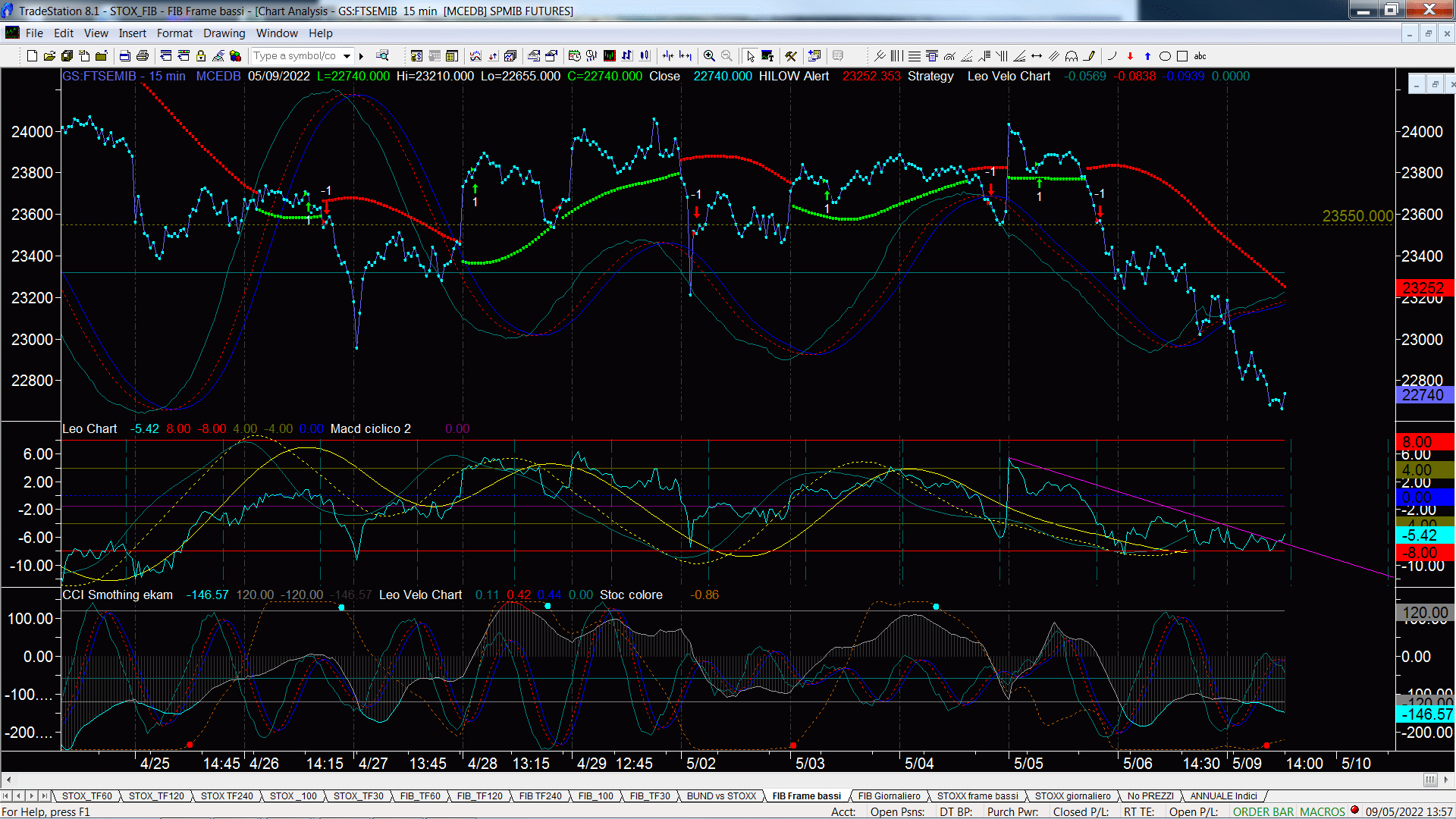Click last-tab navigation arrow in tab strip
Image resolution: width=1456 pixels, height=819 pixels.
pyautogui.click(x=45, y=796)
